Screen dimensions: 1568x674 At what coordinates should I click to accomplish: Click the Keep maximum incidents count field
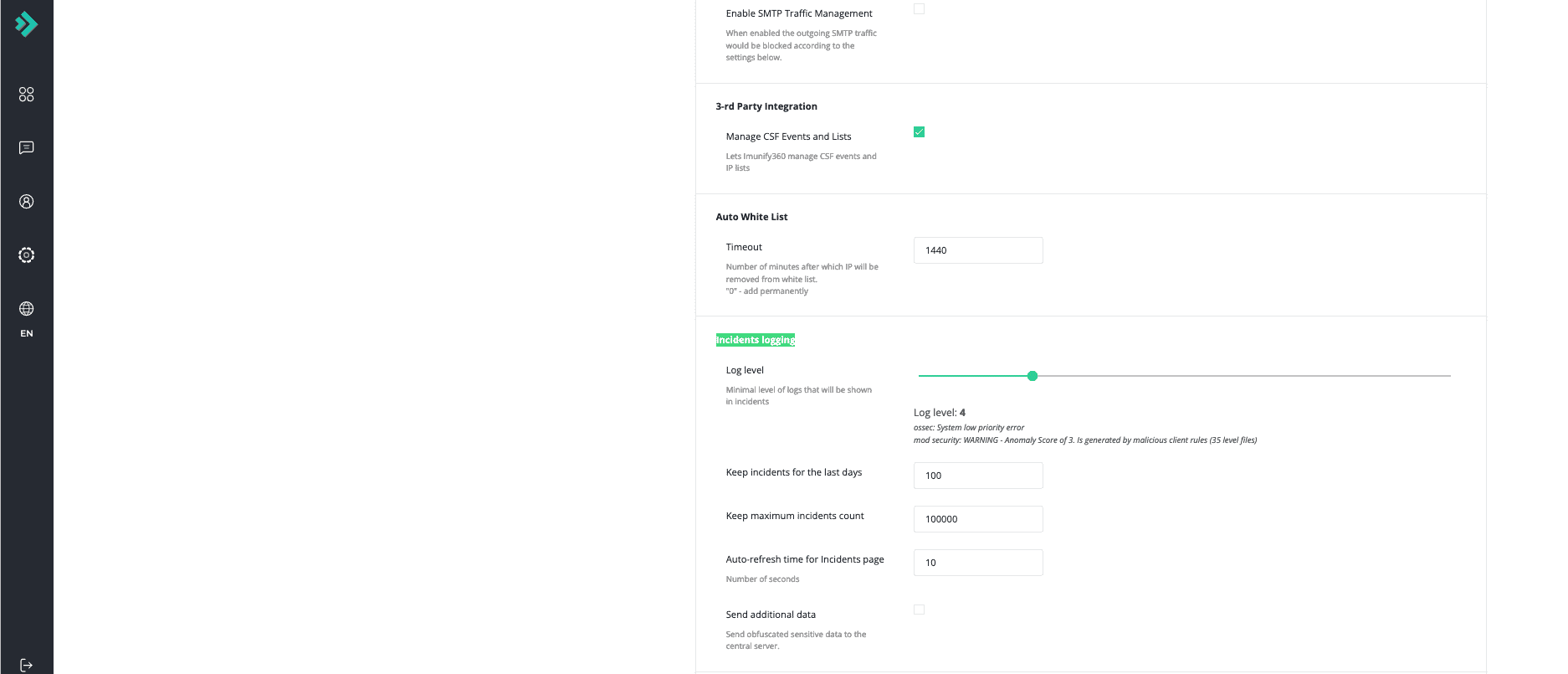click(977, 519)
